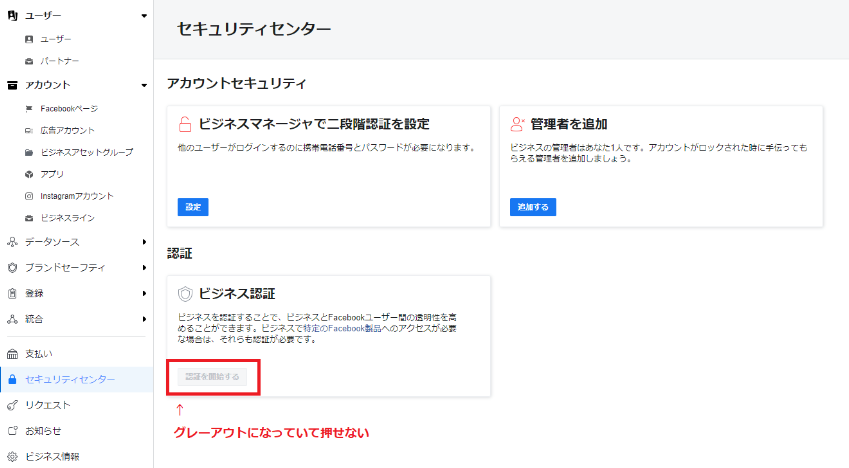Image resolution: width=849 pixels, height=468 pixels.
Task: Click the folder icon beside ビジネスアセットグループ
Action: coord(29,152)
